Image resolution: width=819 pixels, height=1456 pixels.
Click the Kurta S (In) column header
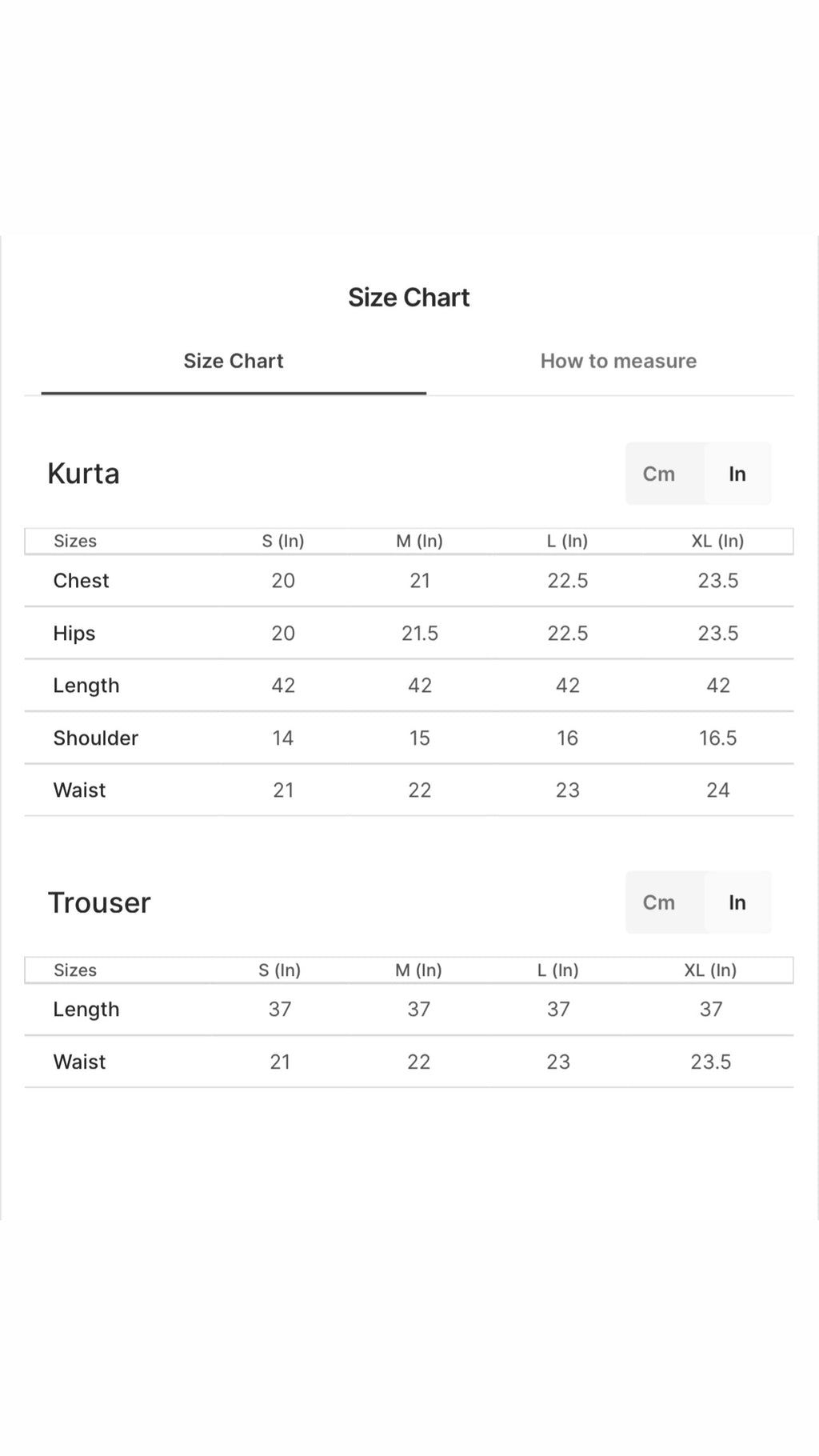click(283, 541)
